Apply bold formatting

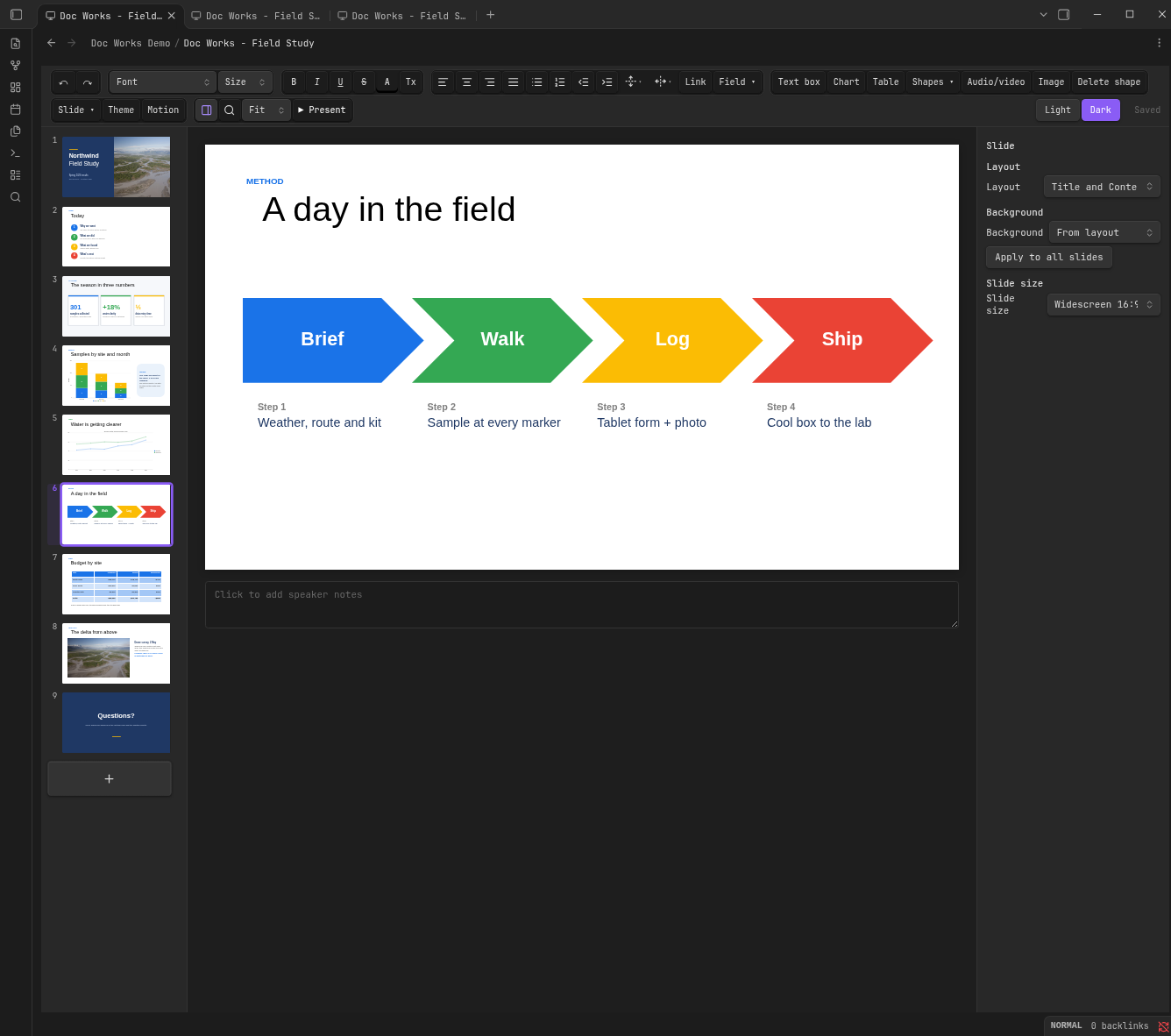click(x=294, y=82)
